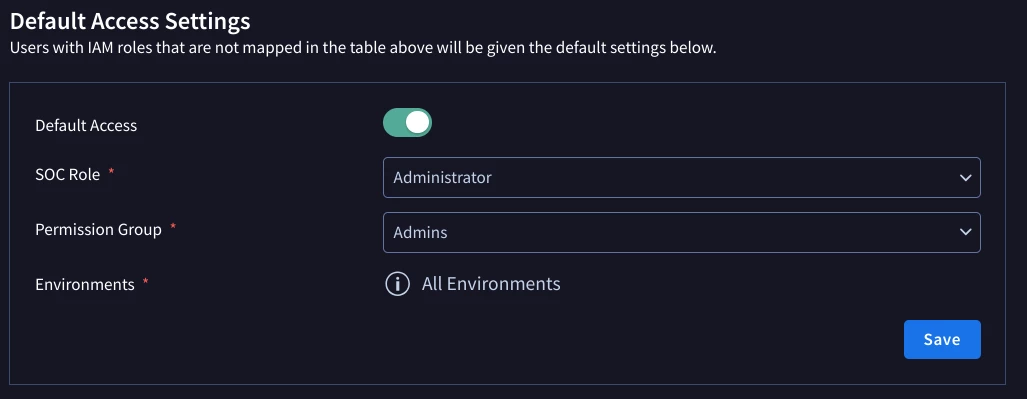Click the red asterisk next to SOC Role
Image resolution: width=1027 pixels, height=399 pixels.
click(x=111, y=171)
